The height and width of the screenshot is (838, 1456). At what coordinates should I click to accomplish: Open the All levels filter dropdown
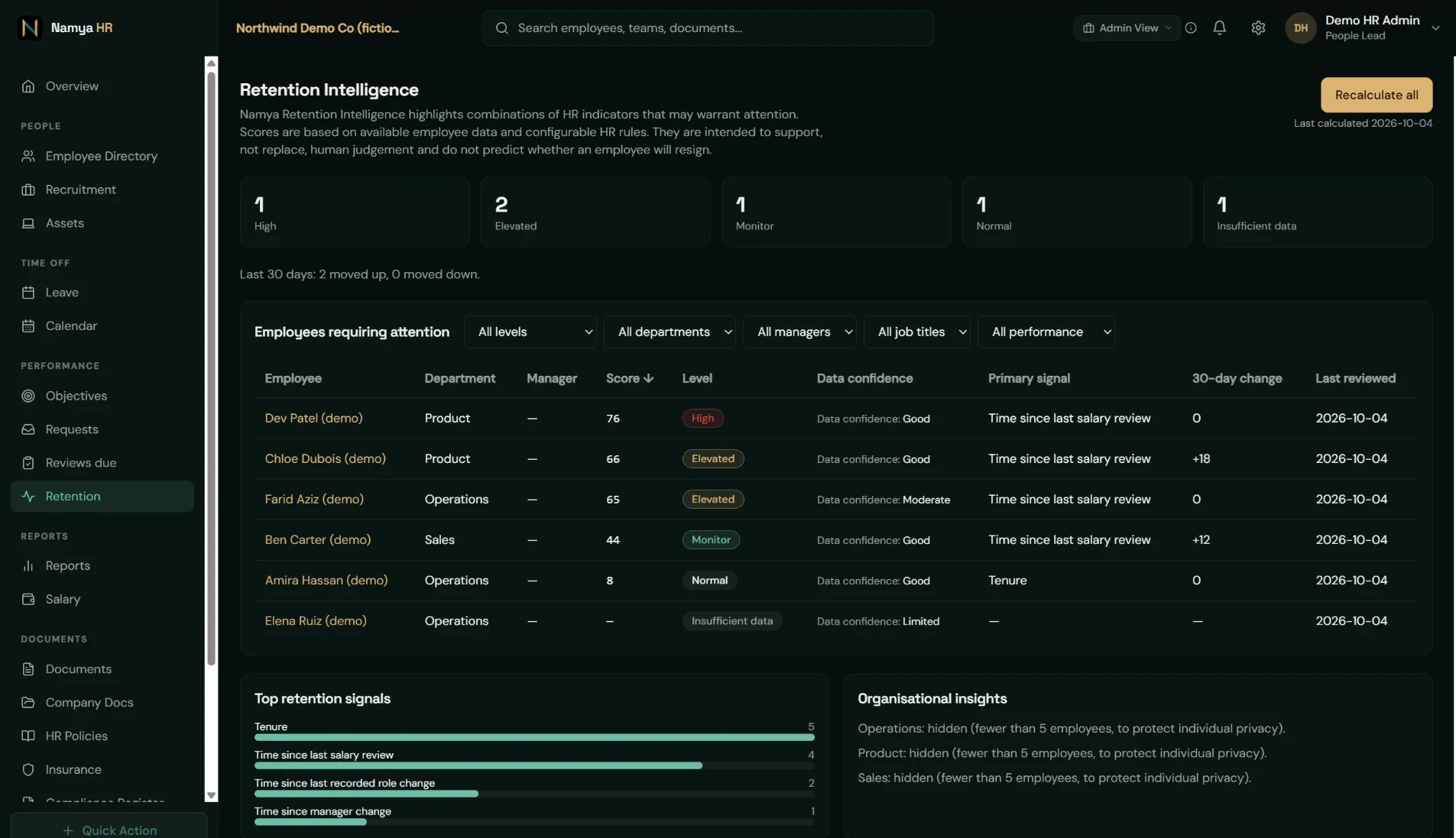(x=530, y=332)
